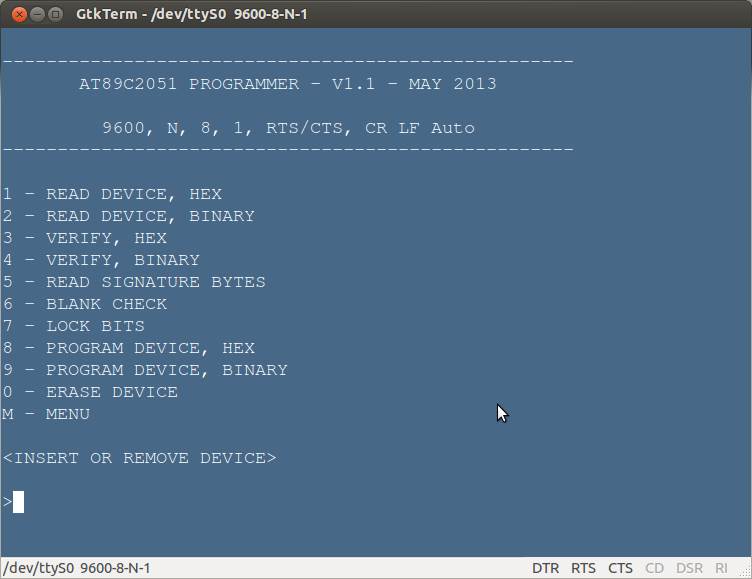Click the terminal prompt cursor block

tap(18, 502)
